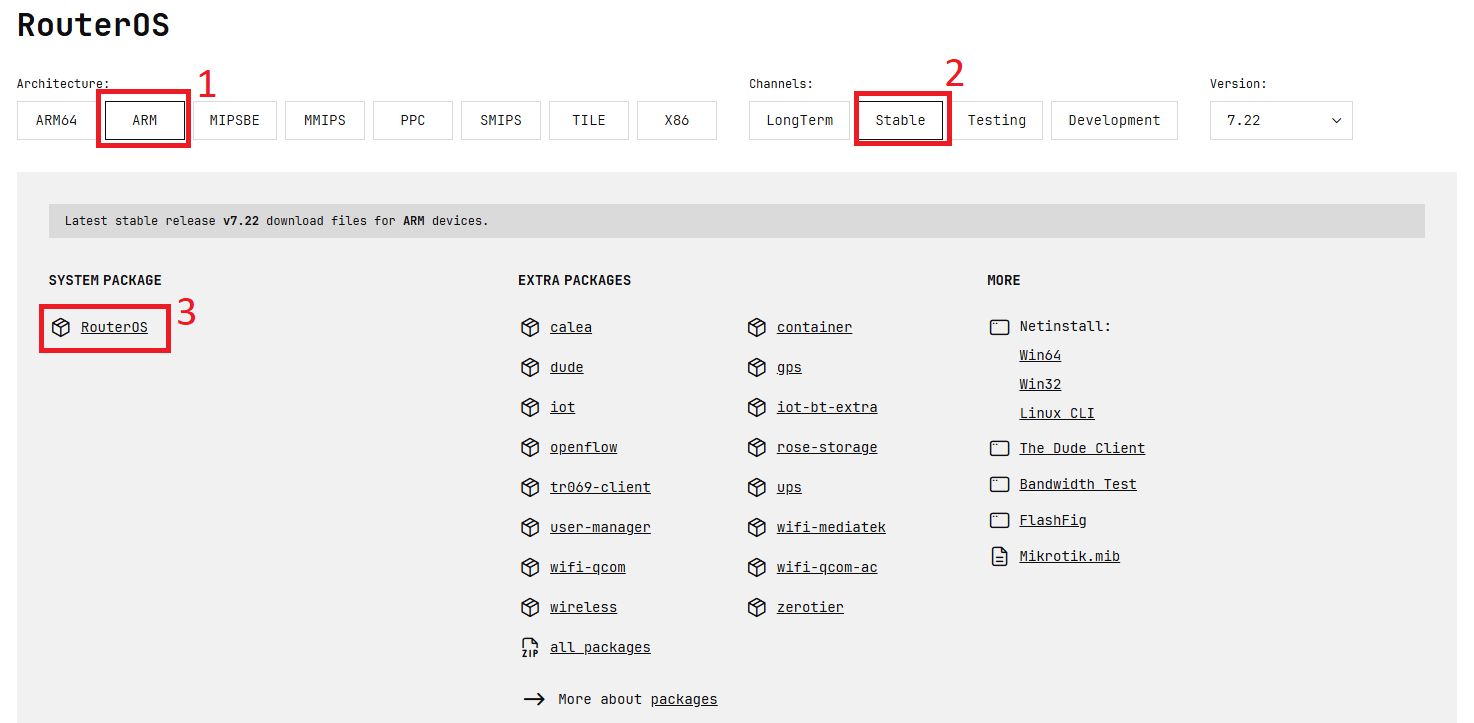Click the ZIP icon for all packages

[530, 648]
